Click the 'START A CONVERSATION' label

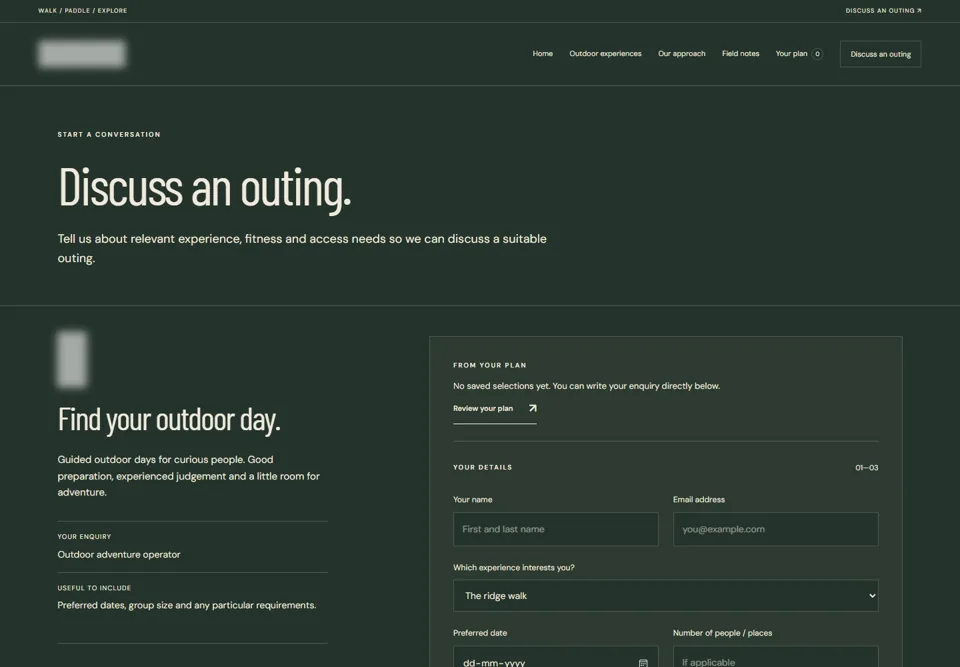(x=109, y=134)
